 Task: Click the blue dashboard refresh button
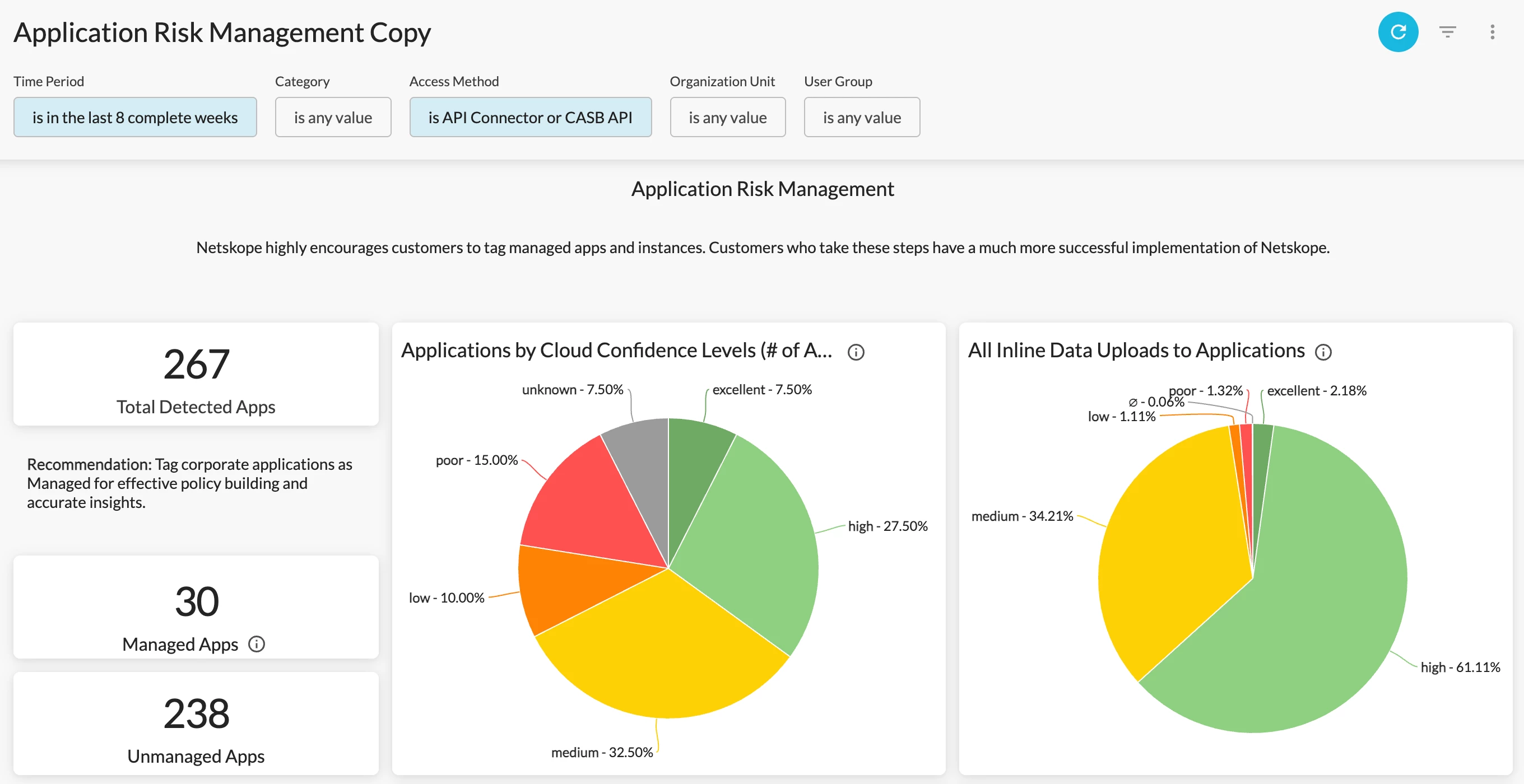coord(1397,32)
